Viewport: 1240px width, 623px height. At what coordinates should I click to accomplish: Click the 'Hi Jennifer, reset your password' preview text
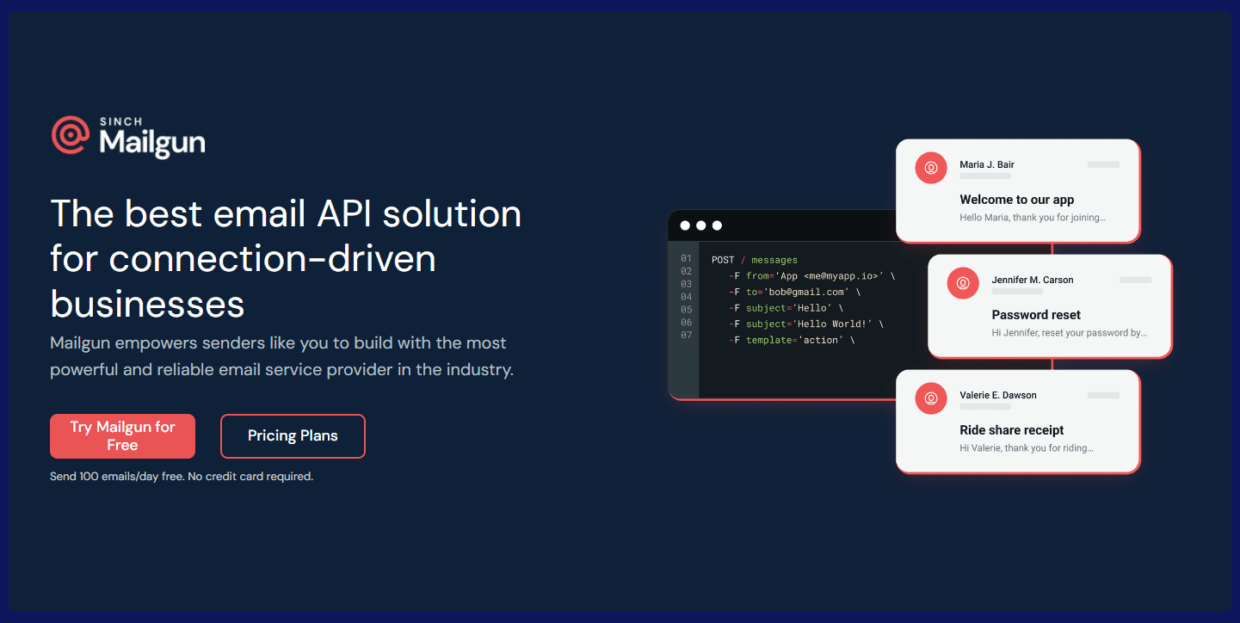(x=1068, y=333)
